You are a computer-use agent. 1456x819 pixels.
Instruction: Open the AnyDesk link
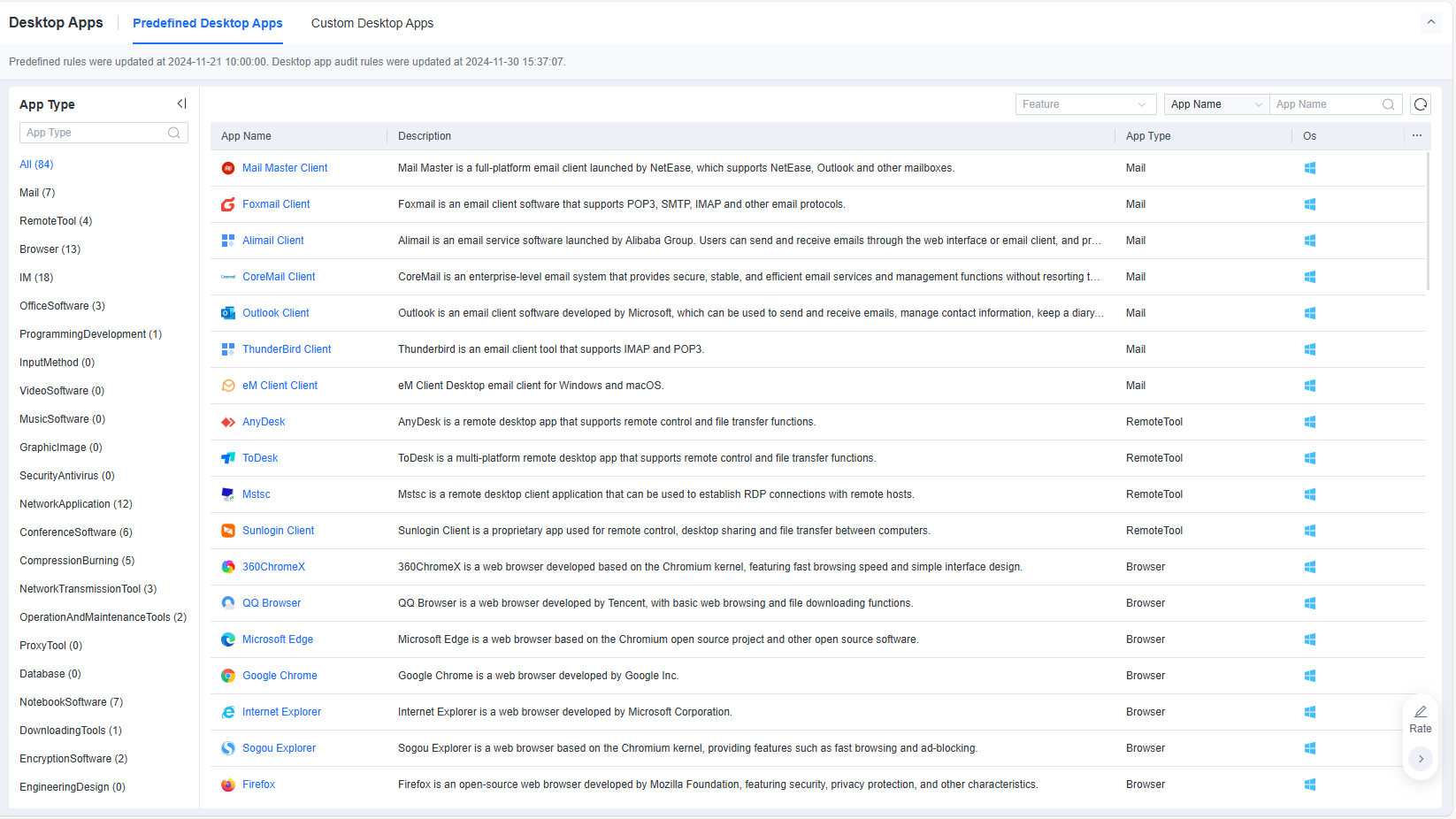264,422
